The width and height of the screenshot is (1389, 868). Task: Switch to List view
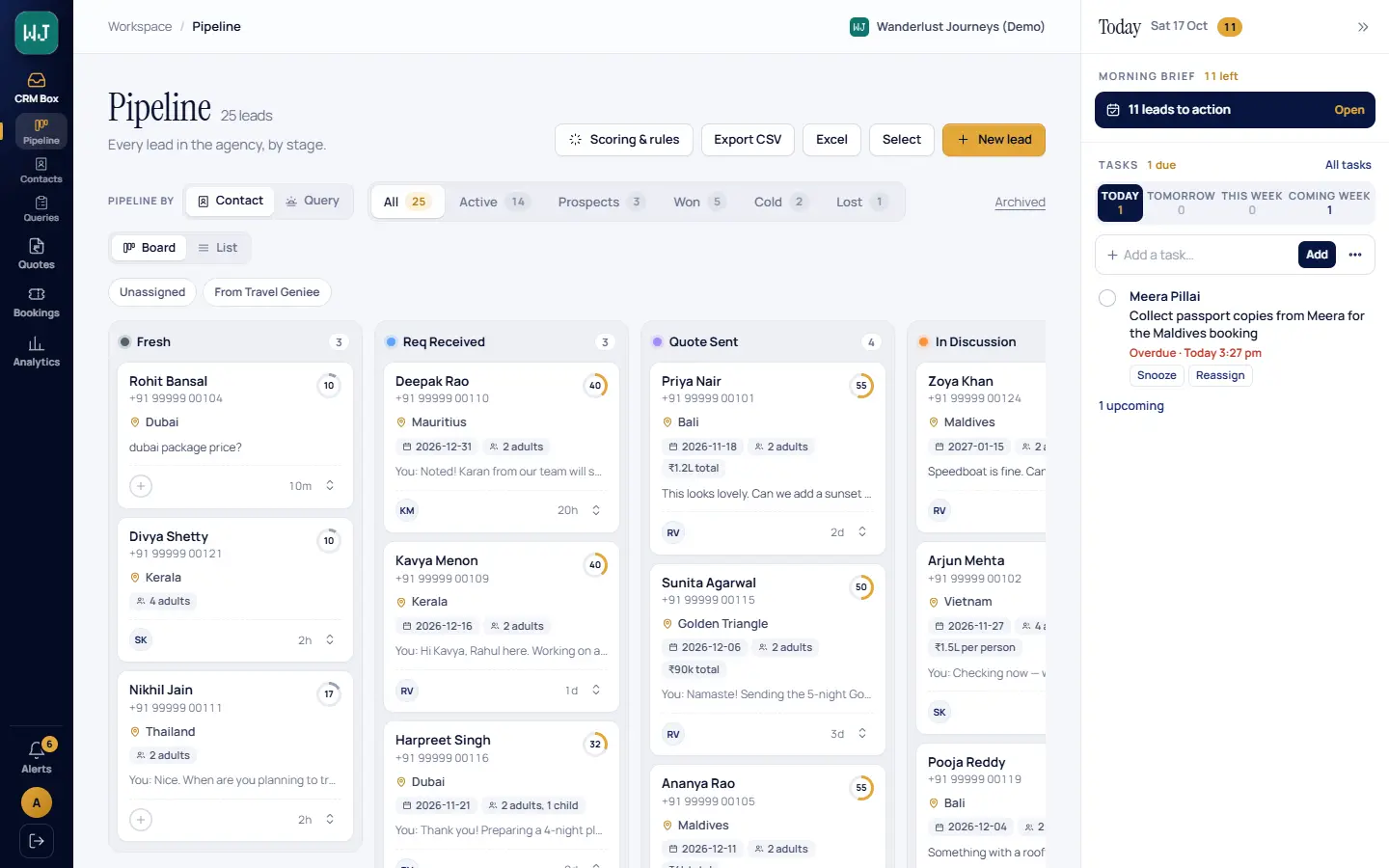coord(218,248)
